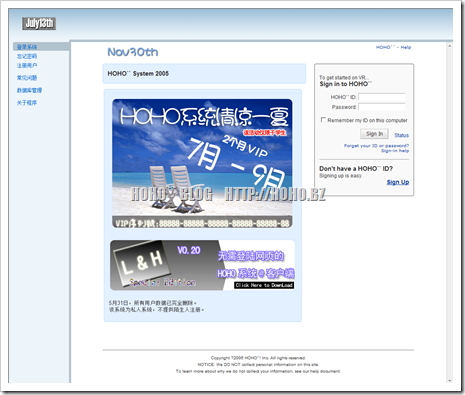Click the page scrollbar down arrow

point(450,381)
